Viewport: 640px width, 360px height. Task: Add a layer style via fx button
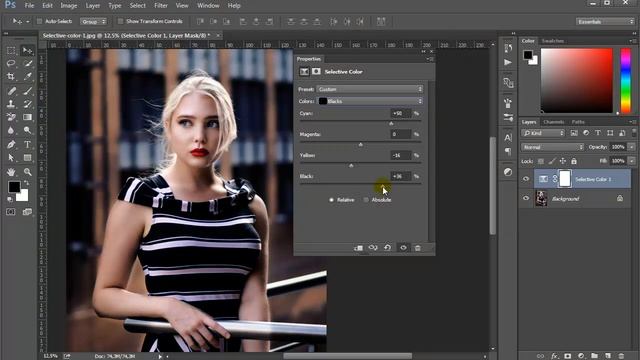tap(554, 356)
